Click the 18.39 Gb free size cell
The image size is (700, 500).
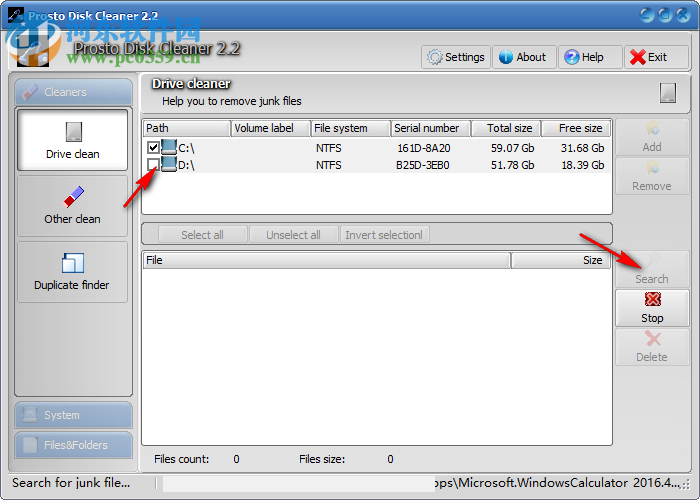[583, 165]
